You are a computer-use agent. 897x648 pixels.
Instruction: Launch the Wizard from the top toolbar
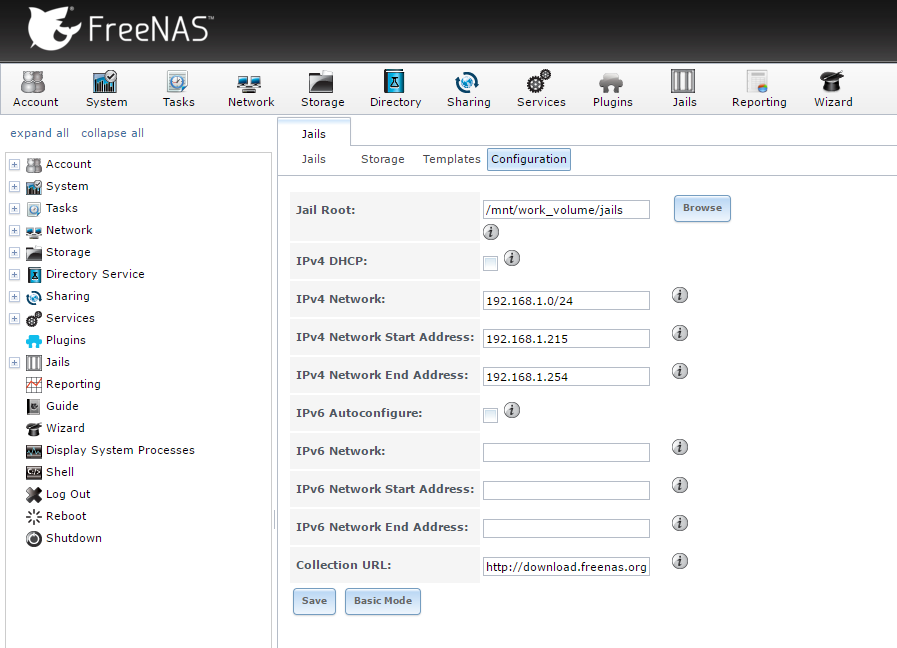click(832, 89)
